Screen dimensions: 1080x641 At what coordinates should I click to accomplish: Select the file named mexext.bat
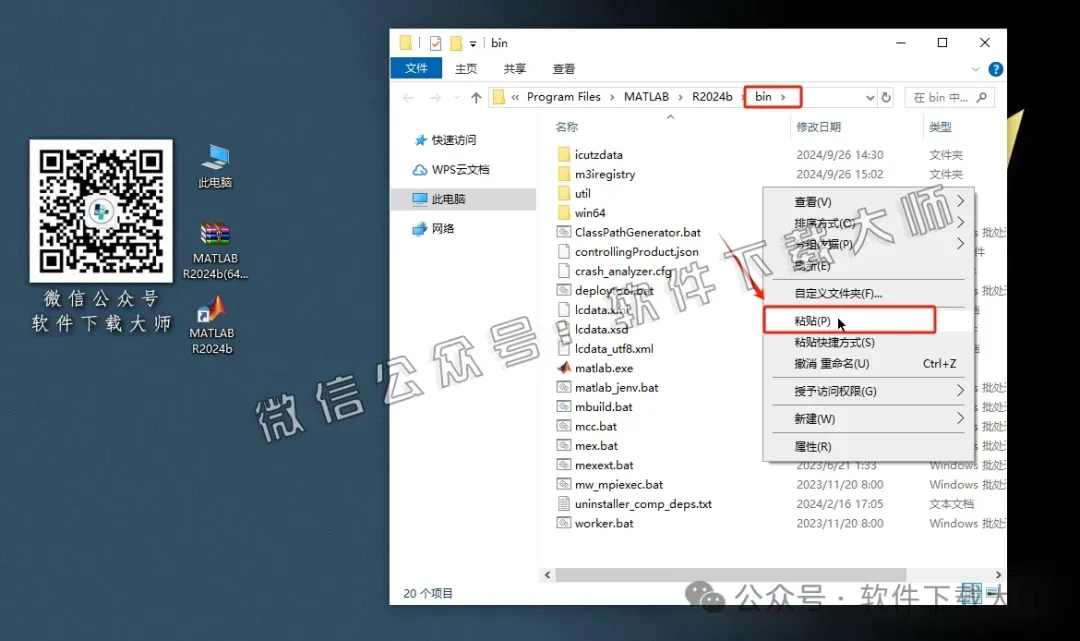point(604,465)
